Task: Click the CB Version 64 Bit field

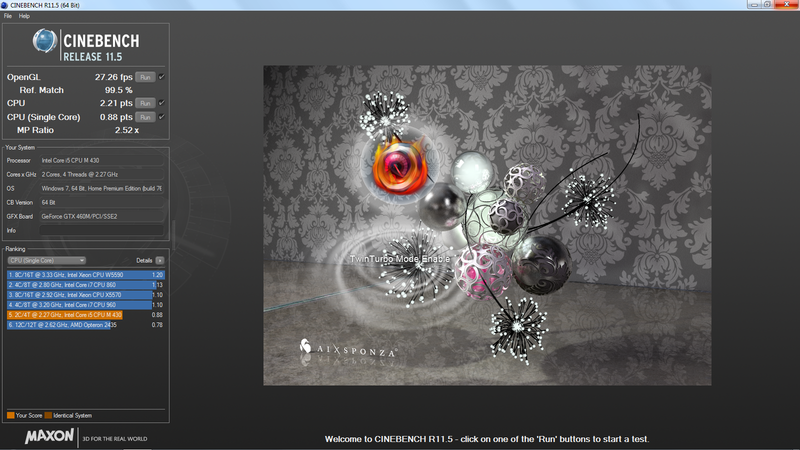Action: tap(102, 203)
